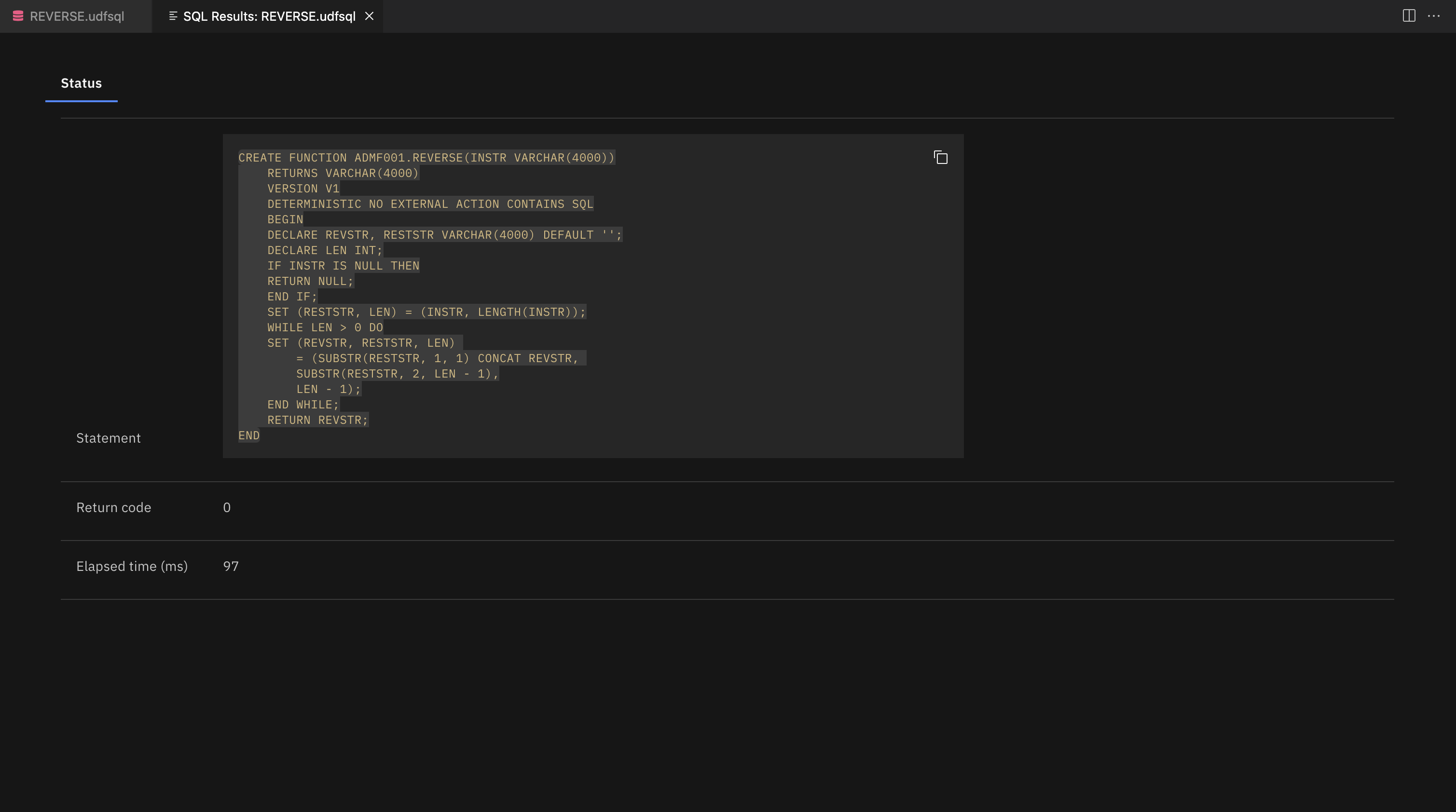
Task: Click the Return code label
Action: pos(113,507)
